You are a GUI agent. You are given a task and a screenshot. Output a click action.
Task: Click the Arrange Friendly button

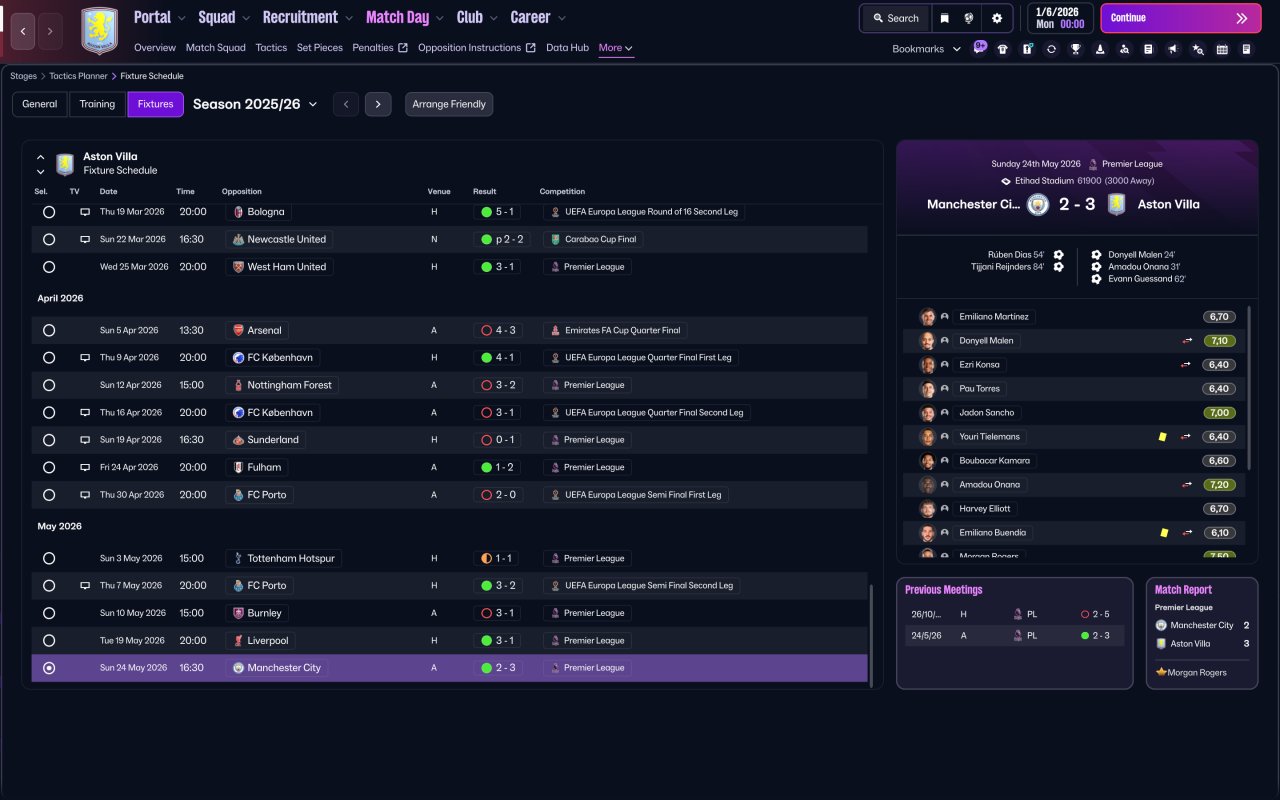449,104
